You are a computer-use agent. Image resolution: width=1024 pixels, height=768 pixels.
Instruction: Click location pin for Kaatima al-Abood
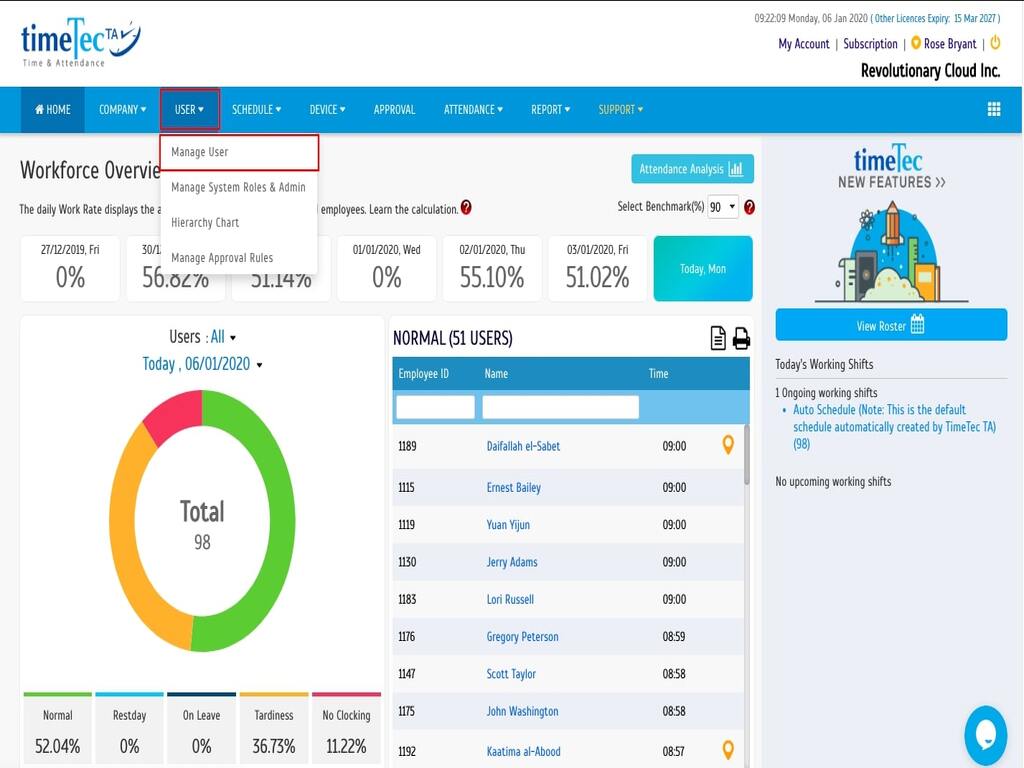point(728,750)
